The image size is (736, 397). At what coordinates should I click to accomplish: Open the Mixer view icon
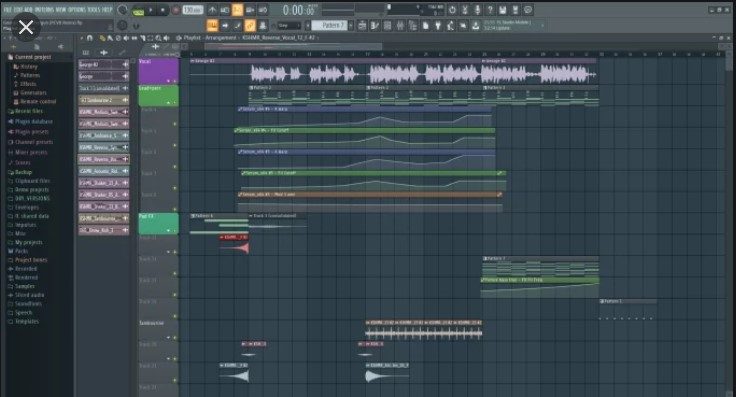point(400,25)
